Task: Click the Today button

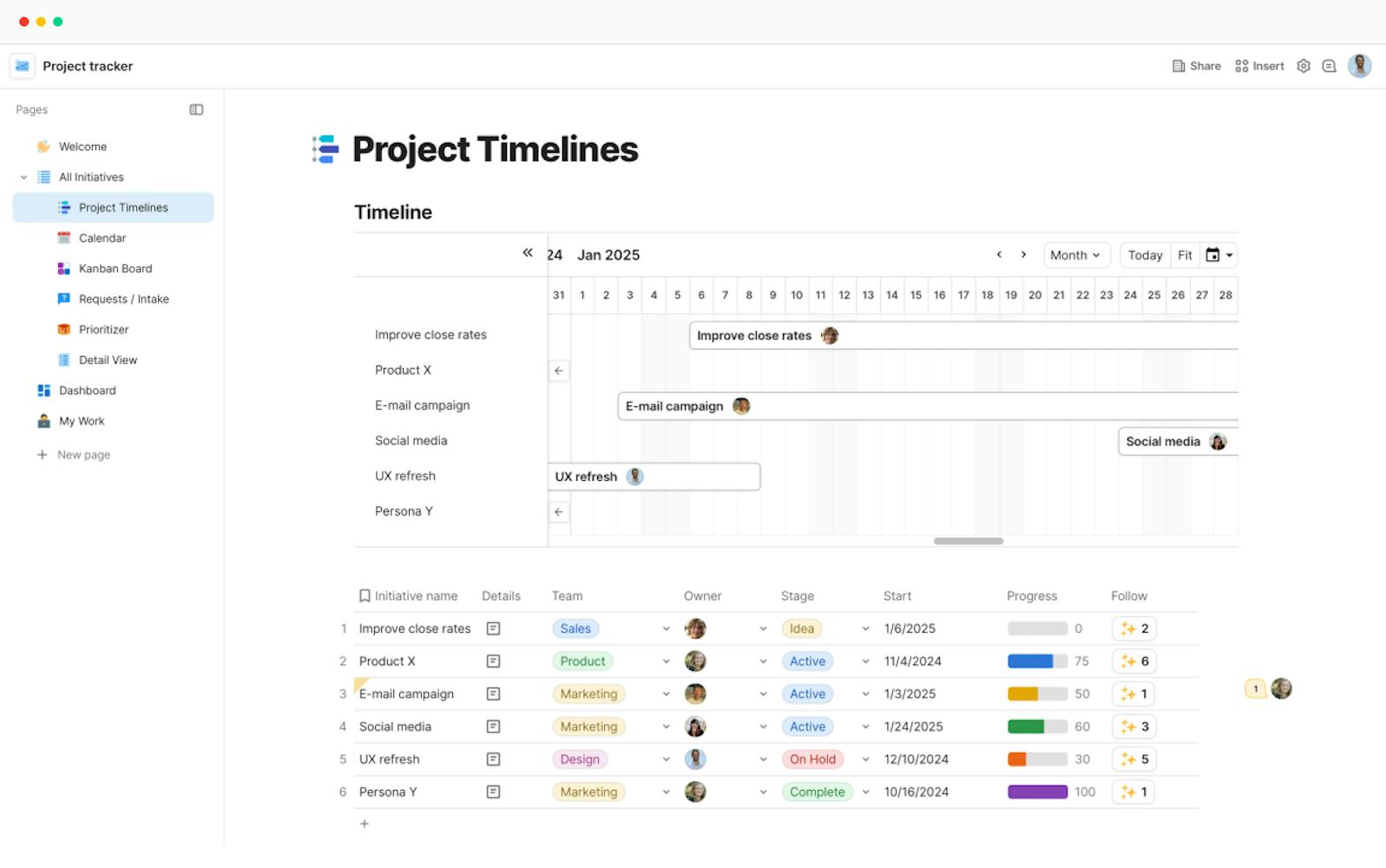Action: point(1145,255)
